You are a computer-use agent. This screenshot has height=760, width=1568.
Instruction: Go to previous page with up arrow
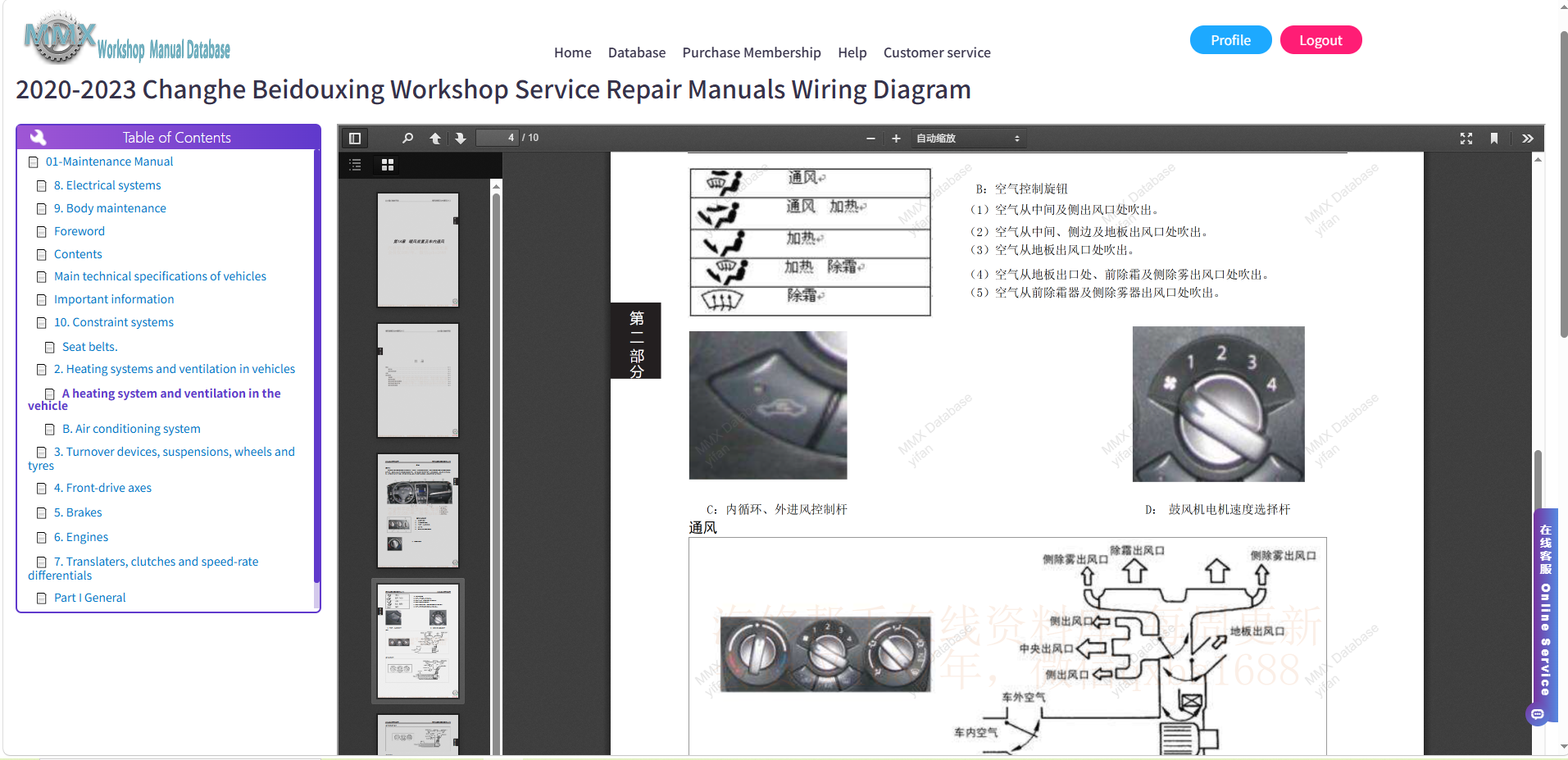(x=435, y=138)
